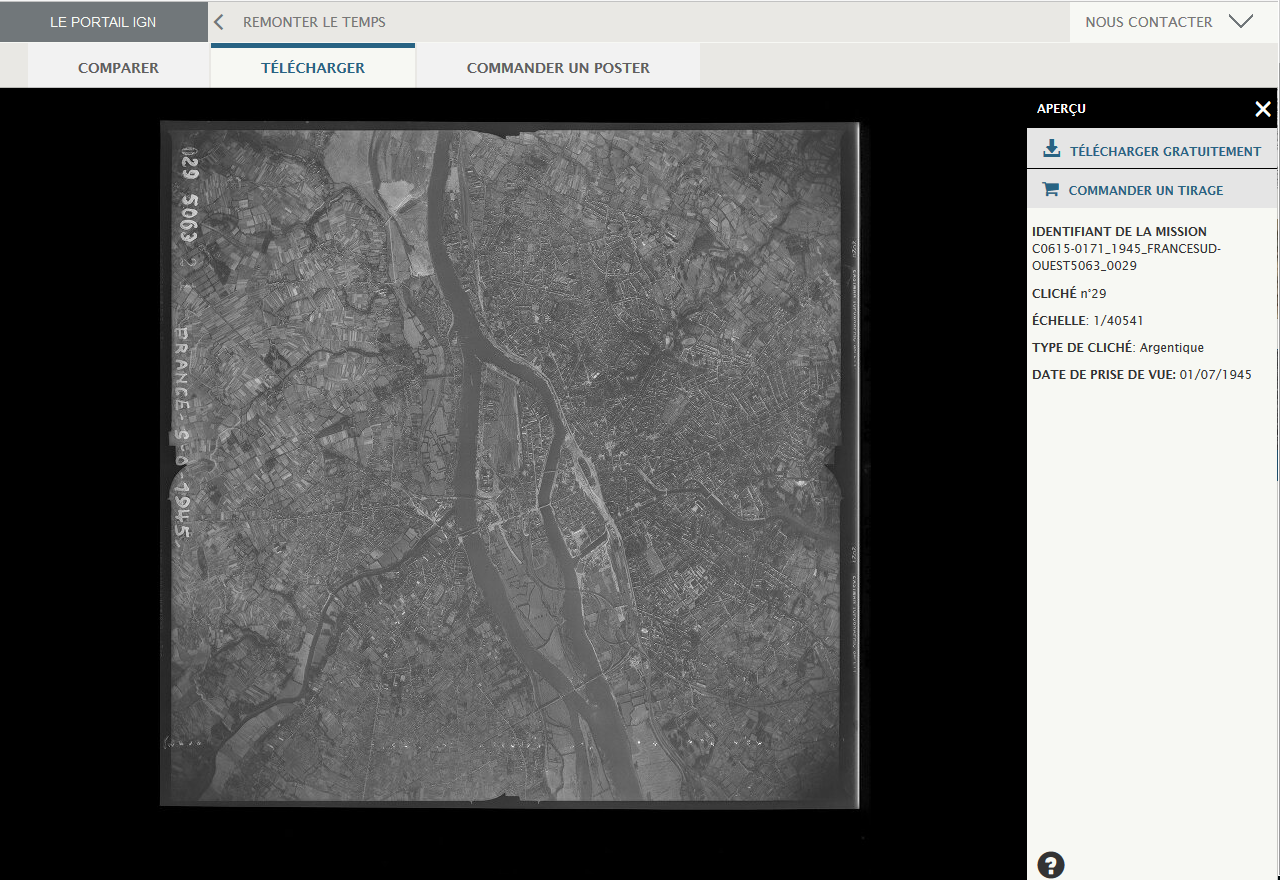Click the download arrow icon
The image size is (1280, 880).
point(1051,150)
